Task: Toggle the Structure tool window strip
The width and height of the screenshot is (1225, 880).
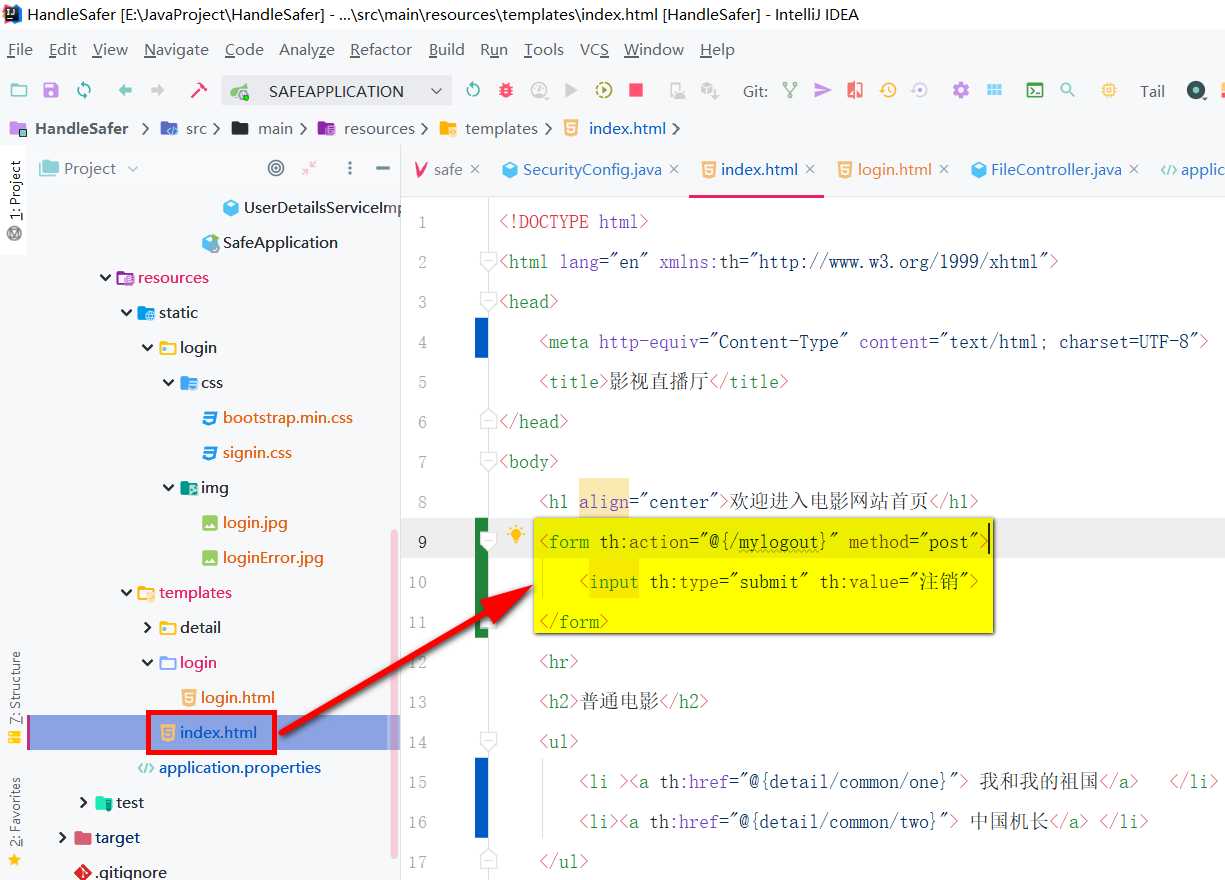Action: click(14, 697)
